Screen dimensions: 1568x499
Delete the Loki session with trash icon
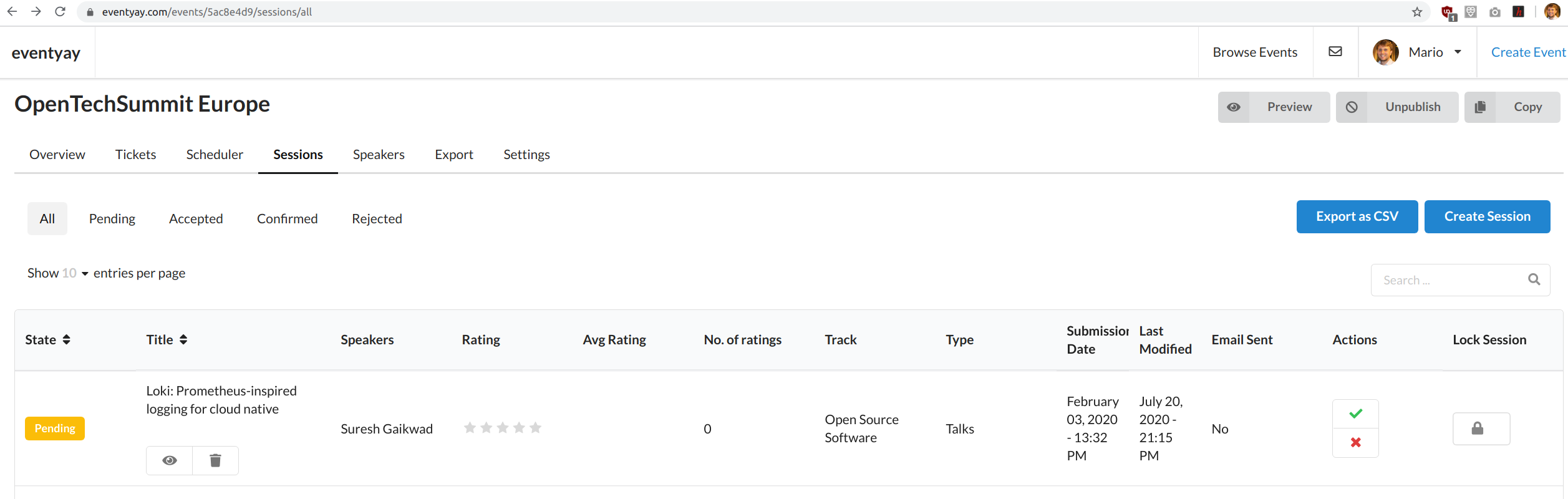click(x=215, y=460)
